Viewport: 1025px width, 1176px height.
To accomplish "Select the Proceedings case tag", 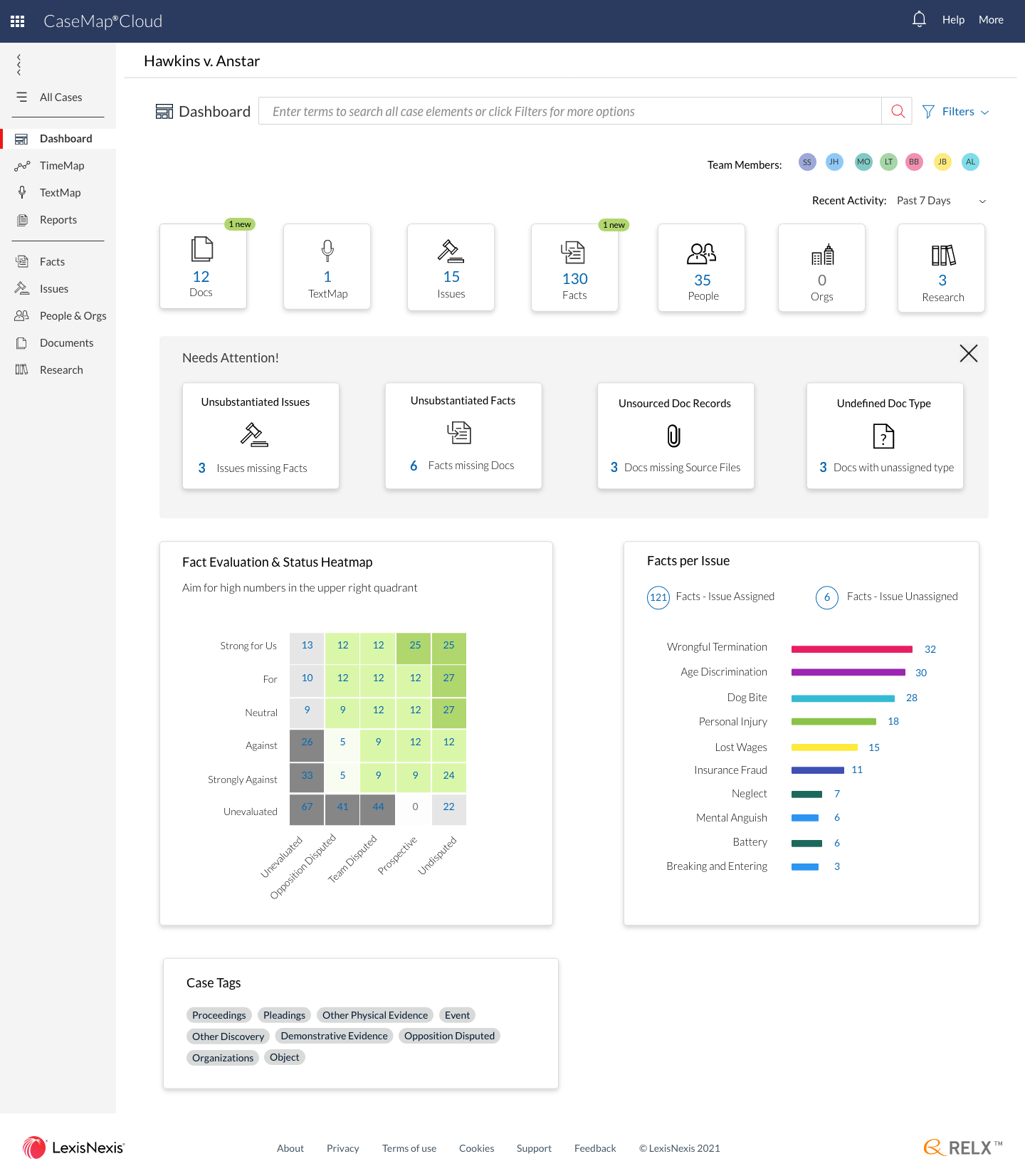I will click(x=219, y=1015).
